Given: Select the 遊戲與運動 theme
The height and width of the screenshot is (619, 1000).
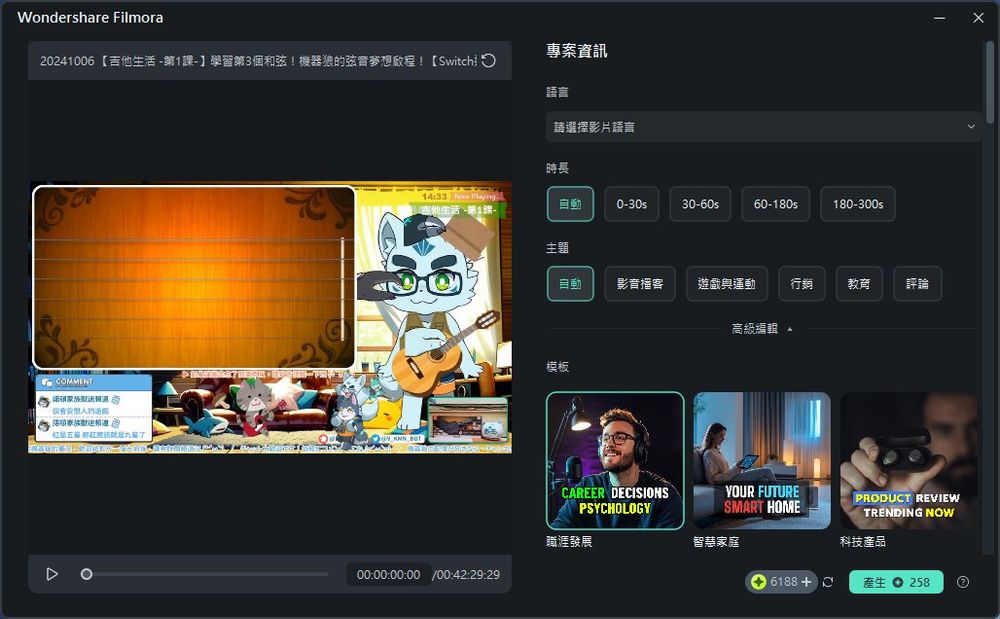Looking at the screenshot, I should pyautogui.click(x=727, y=284).
